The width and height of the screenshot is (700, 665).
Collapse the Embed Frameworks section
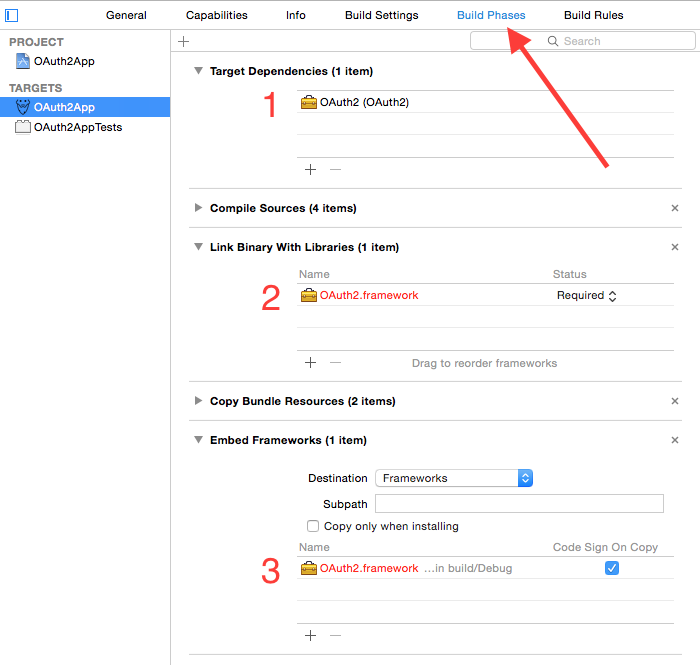tap(199, 440)
